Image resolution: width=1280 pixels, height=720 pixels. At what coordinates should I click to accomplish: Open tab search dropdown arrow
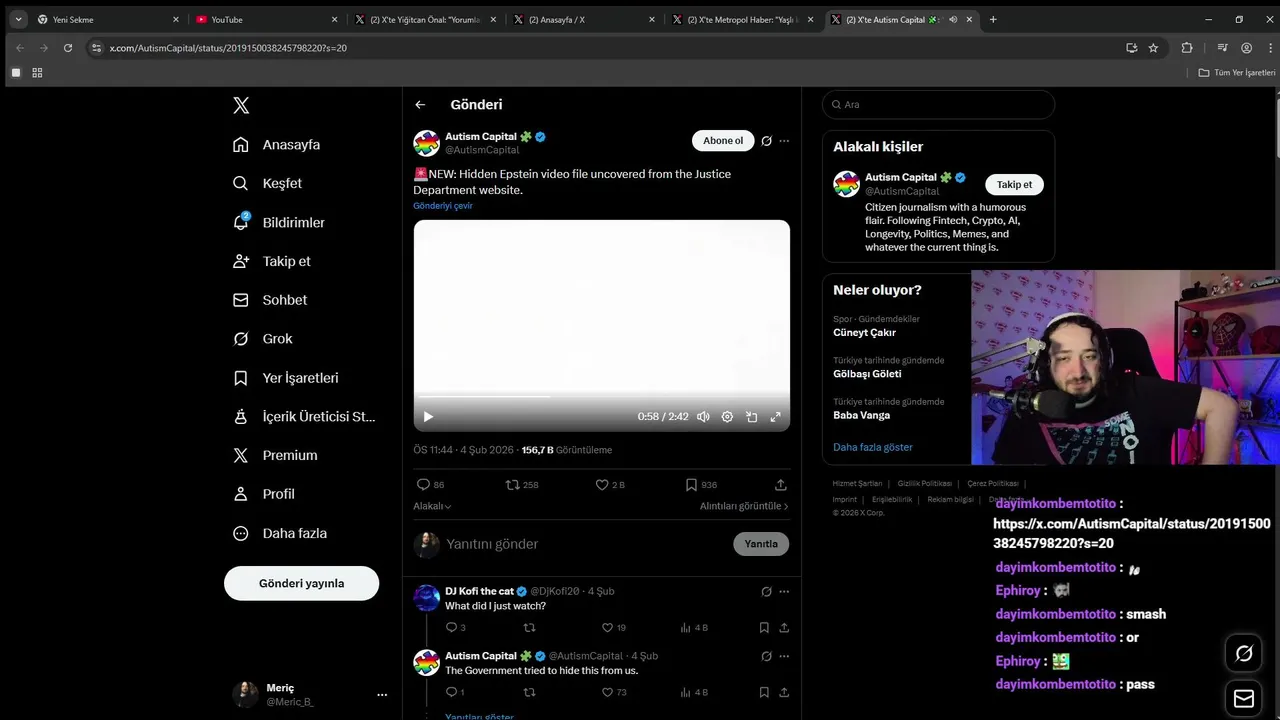[18, 19]
